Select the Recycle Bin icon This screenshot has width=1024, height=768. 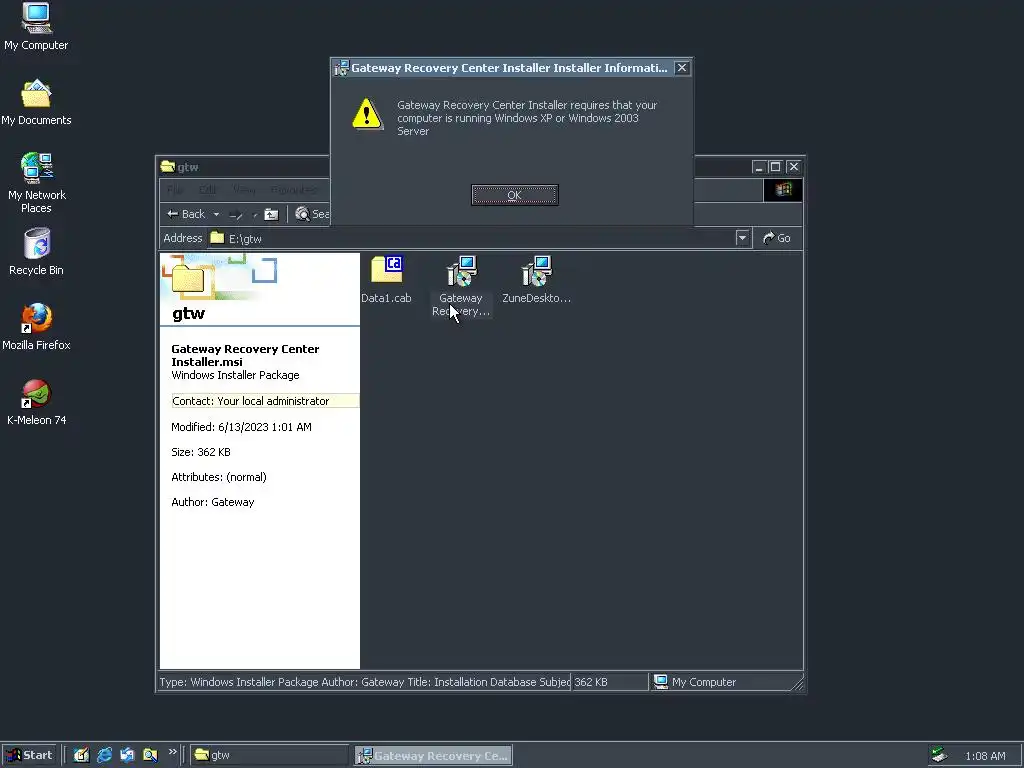tap(36, 252)
